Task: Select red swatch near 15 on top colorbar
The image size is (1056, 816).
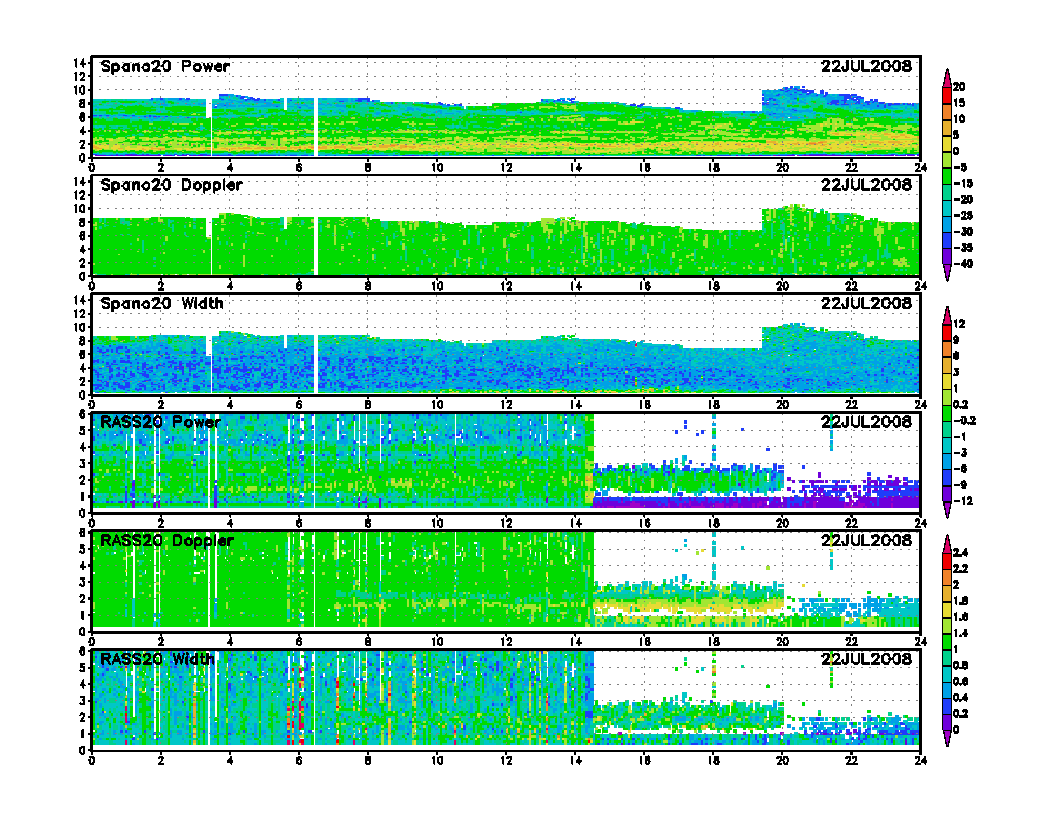Action: pyautogui.click(x=947, y=95)
